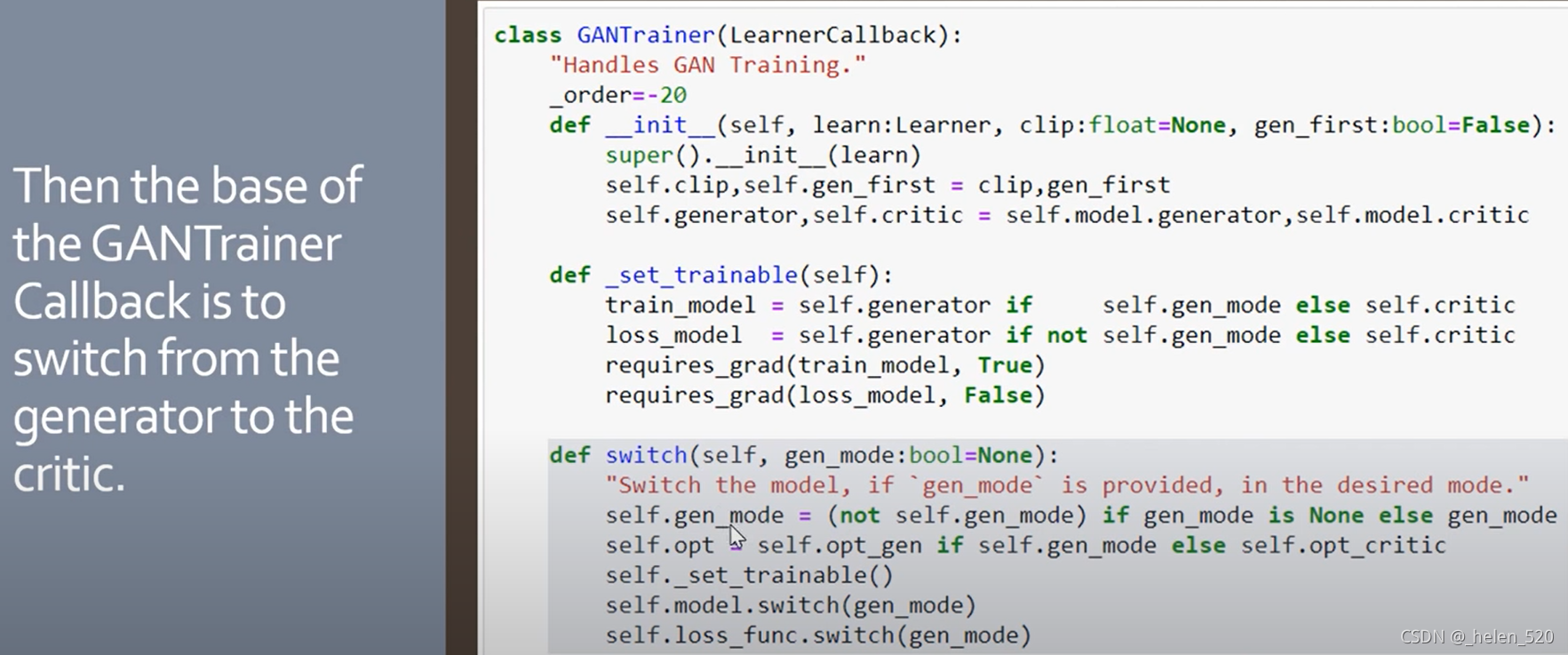
Task: Click the 'self.model.switch(gen_mode)' line
Action: pos(791,606)
